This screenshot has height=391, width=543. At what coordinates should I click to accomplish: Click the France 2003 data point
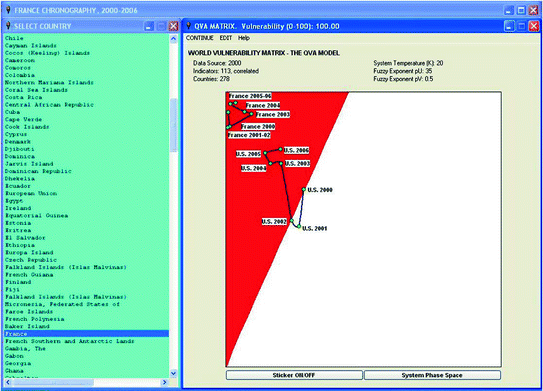251,114
